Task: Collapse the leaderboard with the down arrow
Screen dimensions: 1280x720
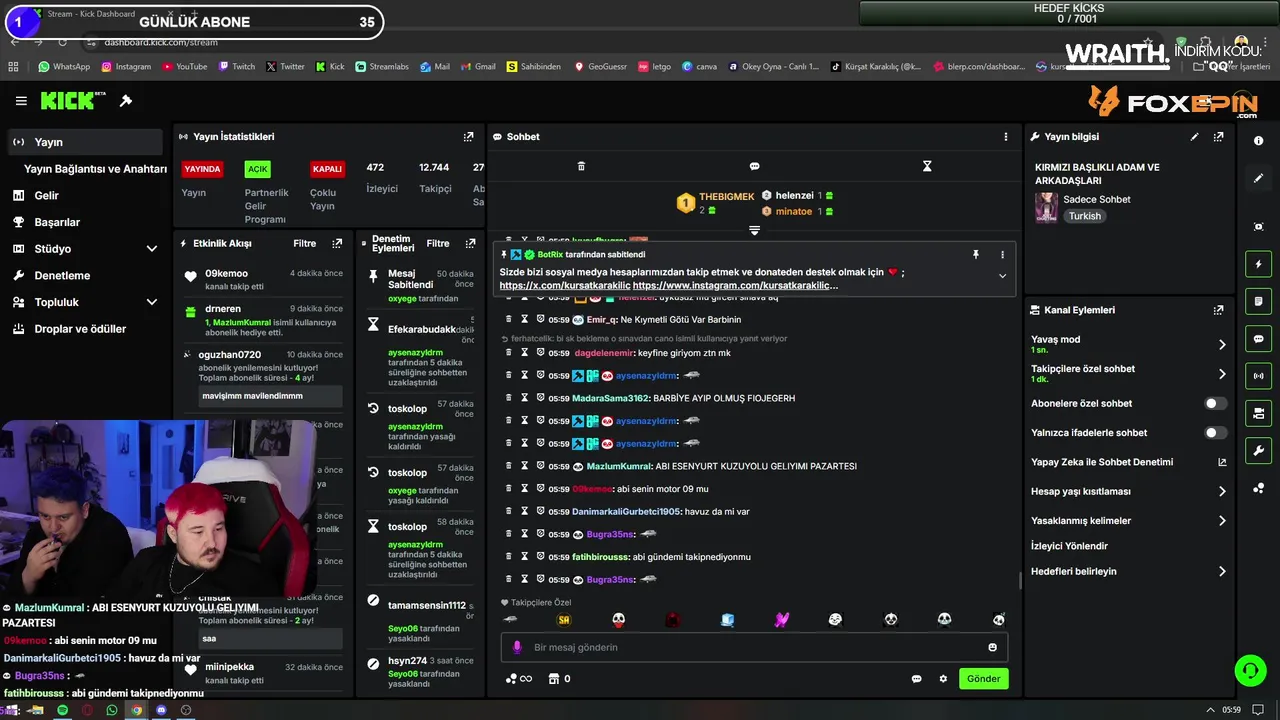Action: click(754, 230)
